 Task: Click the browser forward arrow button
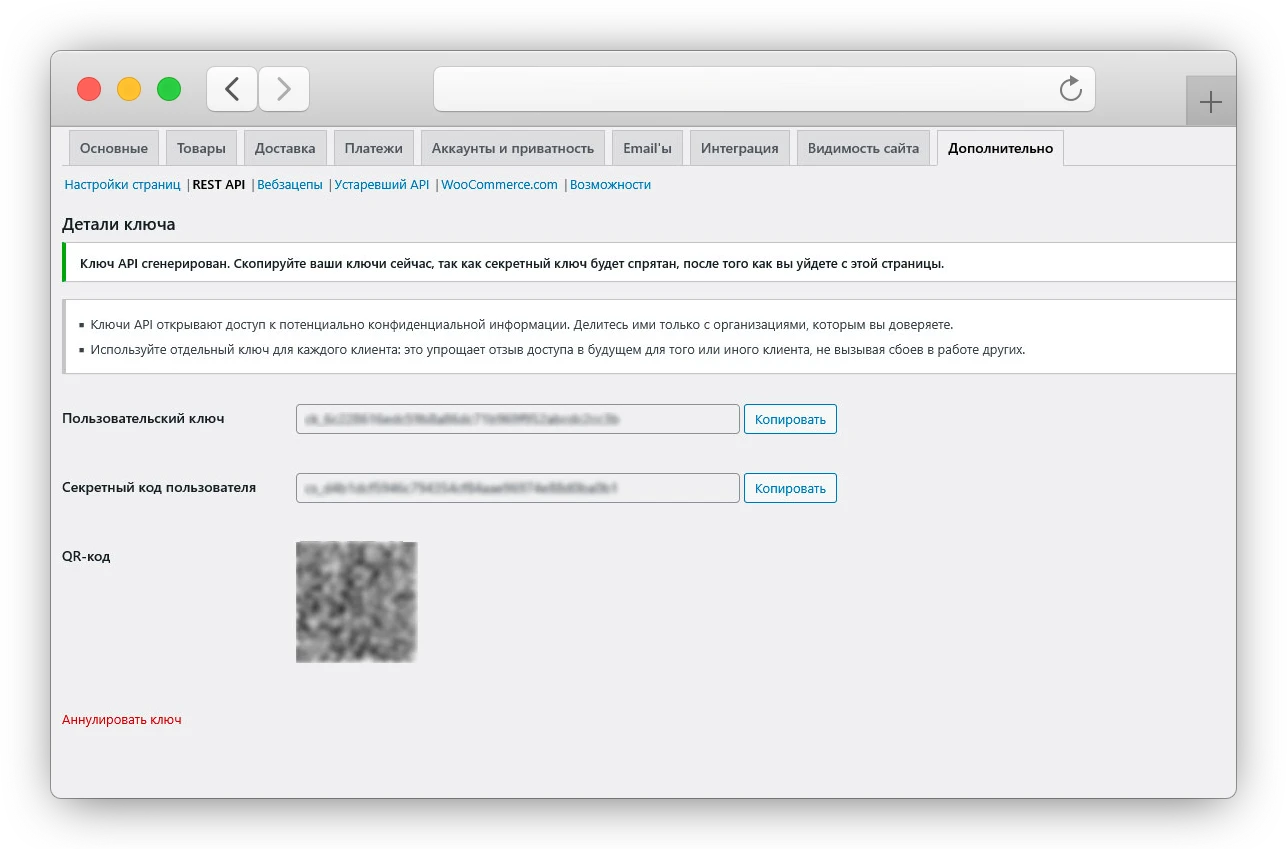pyautogui.click(x=284, y=89)
